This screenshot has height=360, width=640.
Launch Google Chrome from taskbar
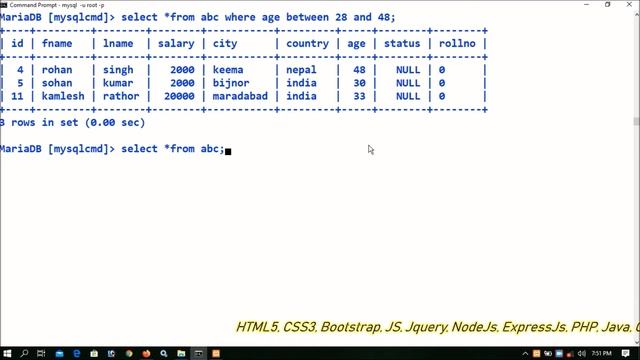129,353
